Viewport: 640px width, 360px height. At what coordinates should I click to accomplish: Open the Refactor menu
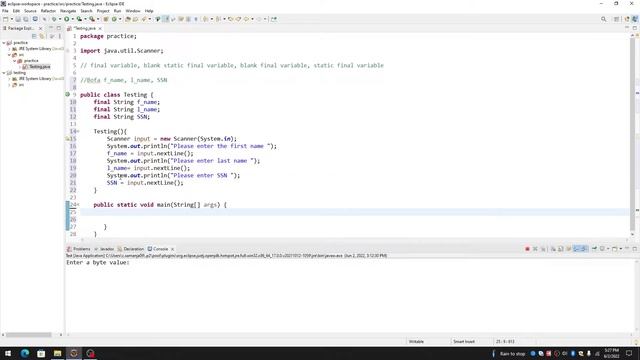[48, 11]
